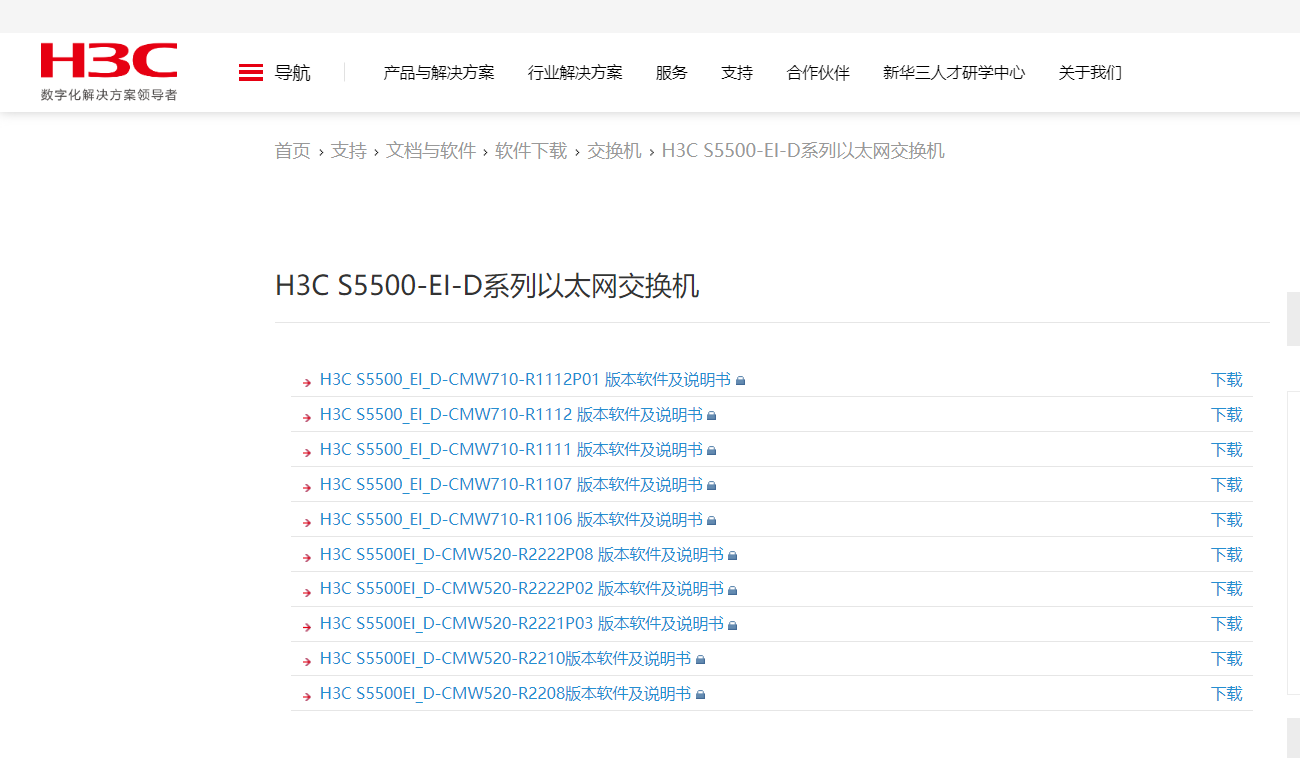Open the 行业解决方案 menu
The height and width of the screenshot is (758, 1300).
[x=575, y=73]
